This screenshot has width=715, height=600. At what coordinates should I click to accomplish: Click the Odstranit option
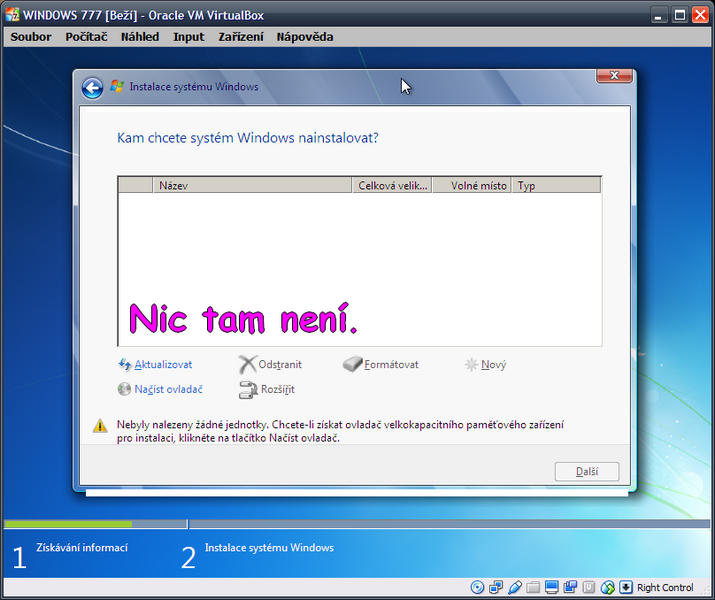280,365
